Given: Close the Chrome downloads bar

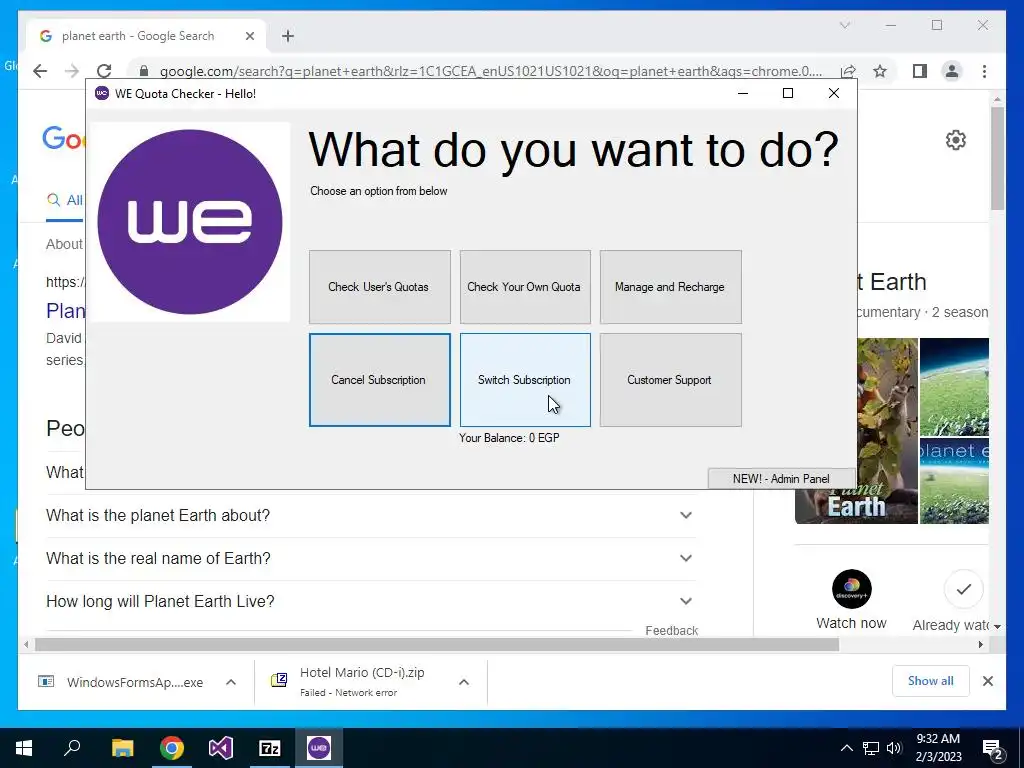Looking at the screenshot, I should 988,681.
